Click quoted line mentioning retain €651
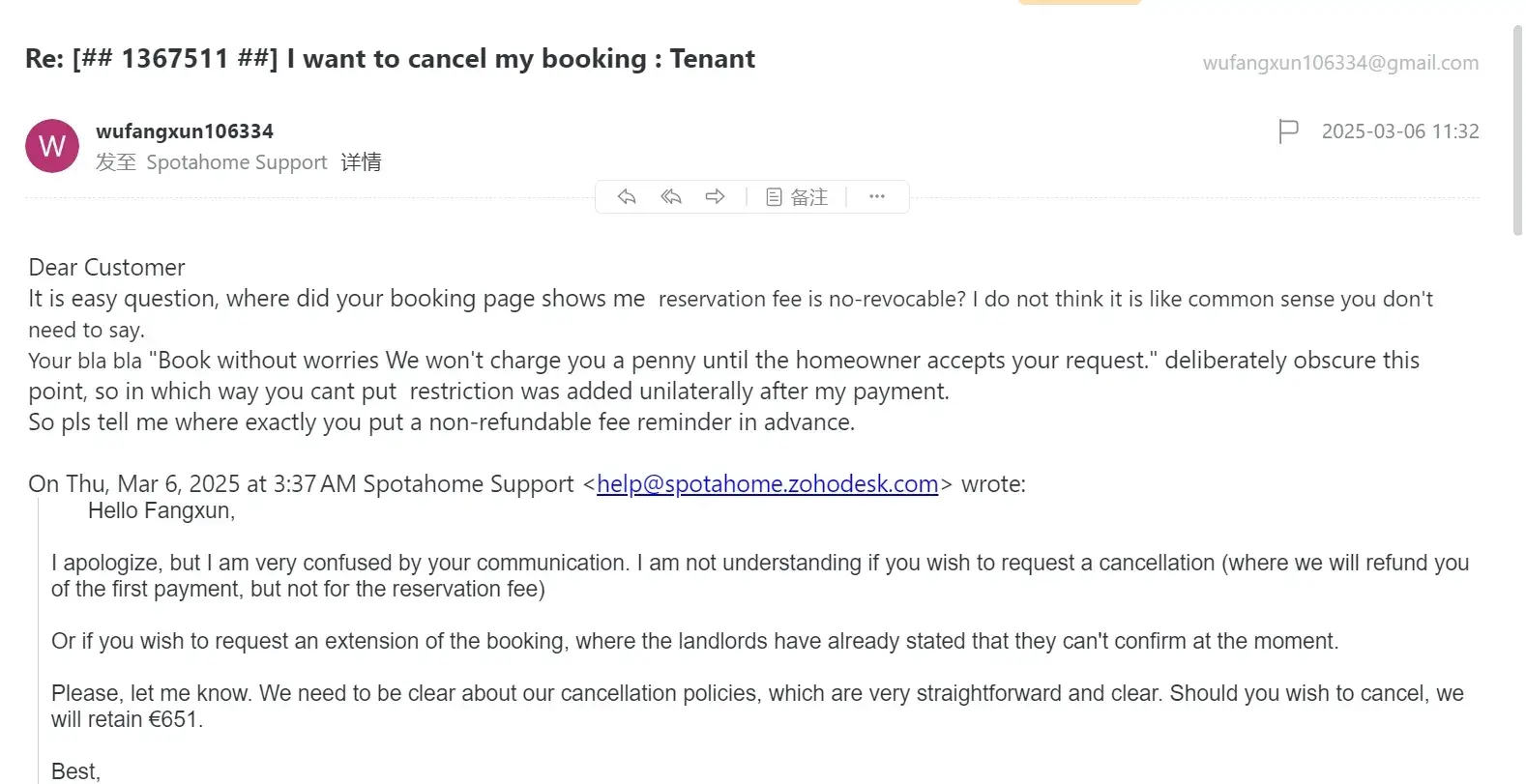 [127, 719]
